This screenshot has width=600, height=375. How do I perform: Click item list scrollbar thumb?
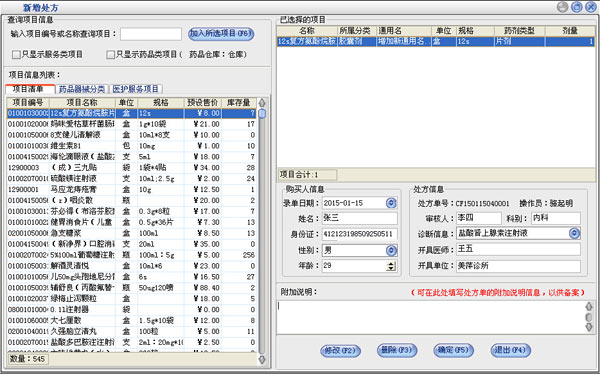pyautogui.click(x=262, y=114)
